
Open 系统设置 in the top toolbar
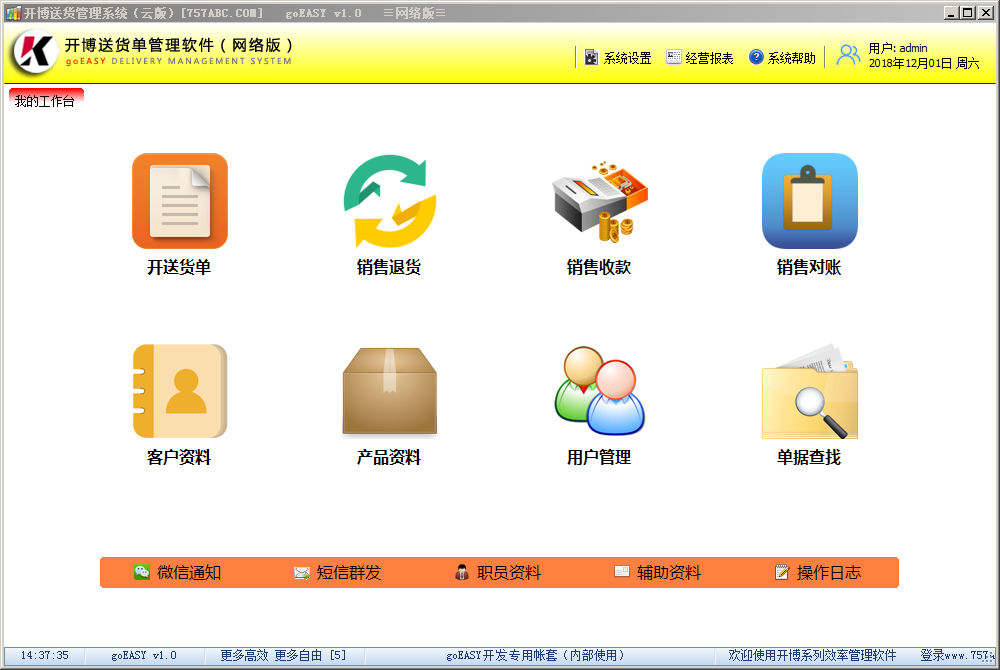click(618, 58)
